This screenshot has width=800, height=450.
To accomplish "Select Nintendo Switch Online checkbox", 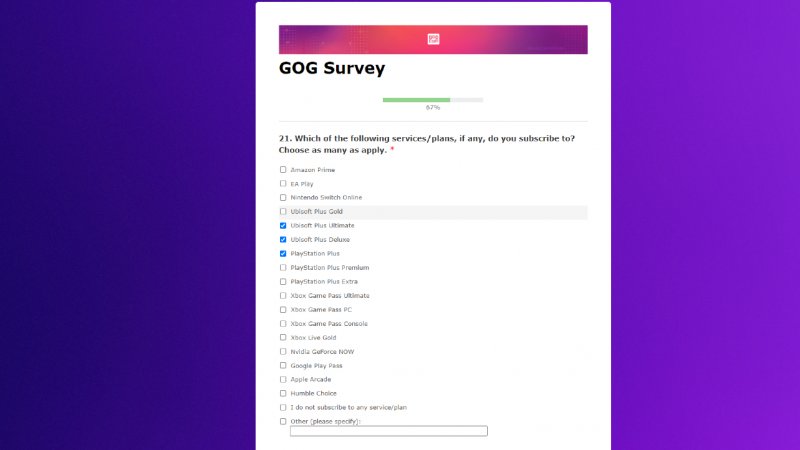I will 283,198.
